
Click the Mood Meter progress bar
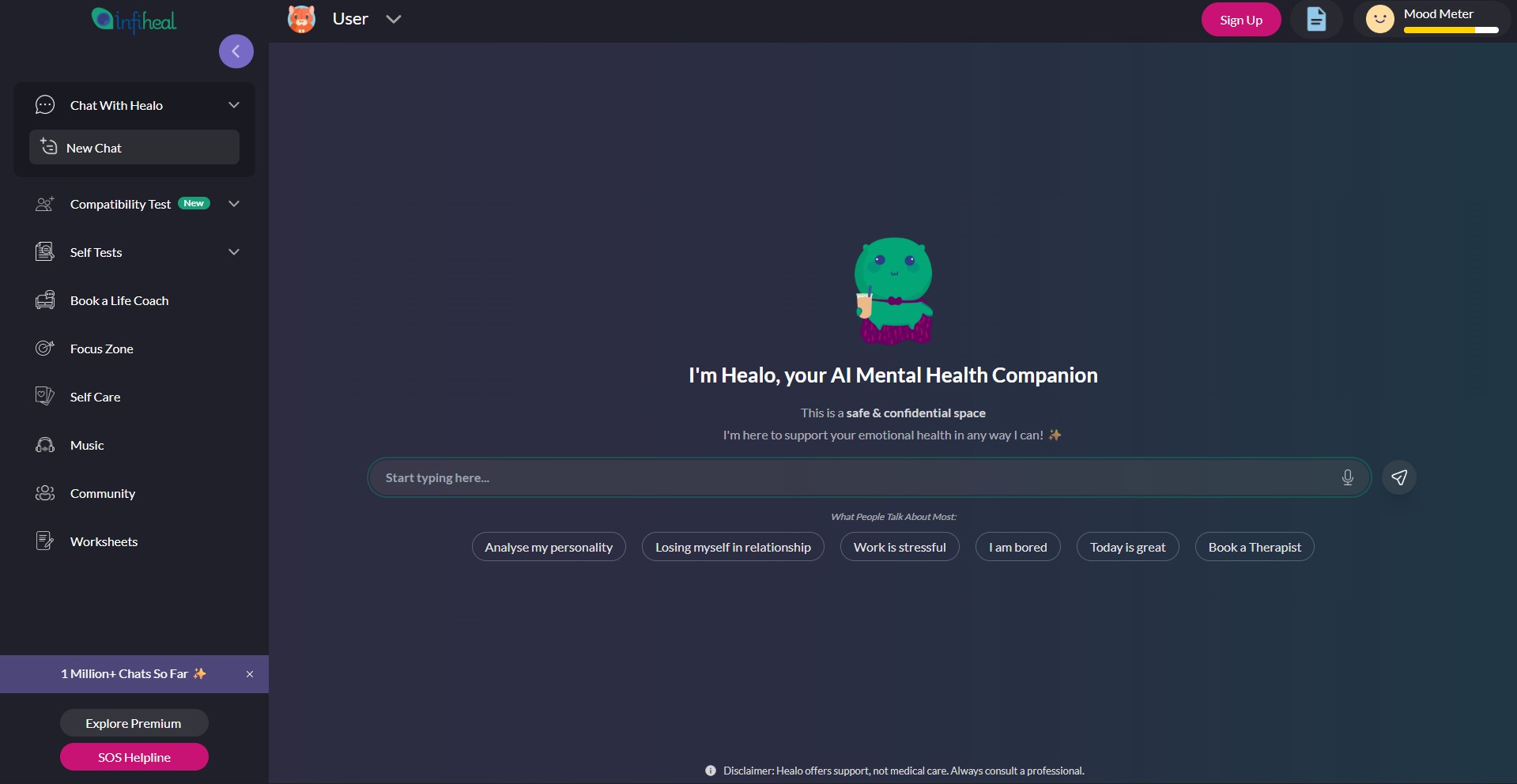click(x=1451, y=30)
